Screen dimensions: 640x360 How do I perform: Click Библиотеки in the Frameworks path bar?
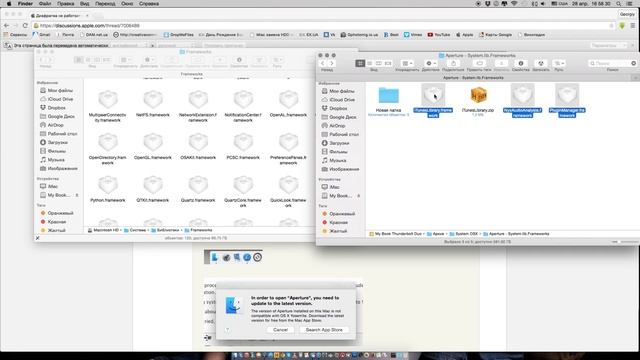pyautogui.click(x=165, y=230)
